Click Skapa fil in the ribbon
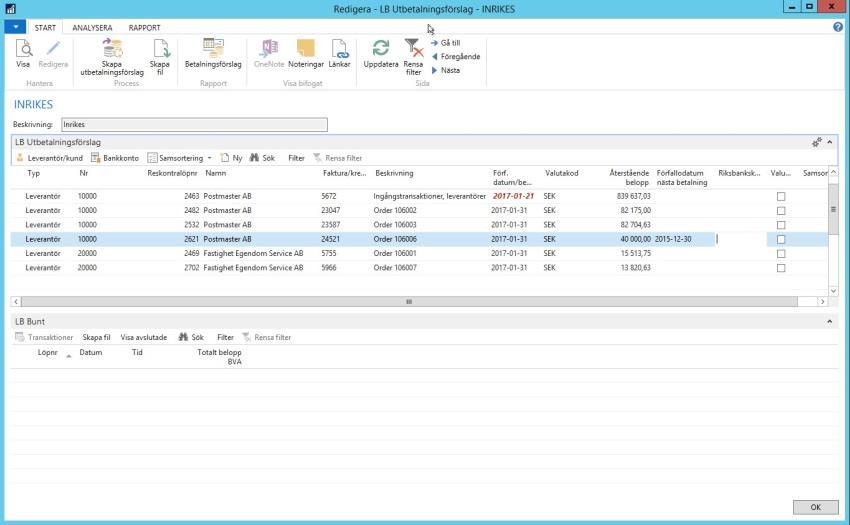This screenshot has height=525, width=850. [x=160, y=56]
